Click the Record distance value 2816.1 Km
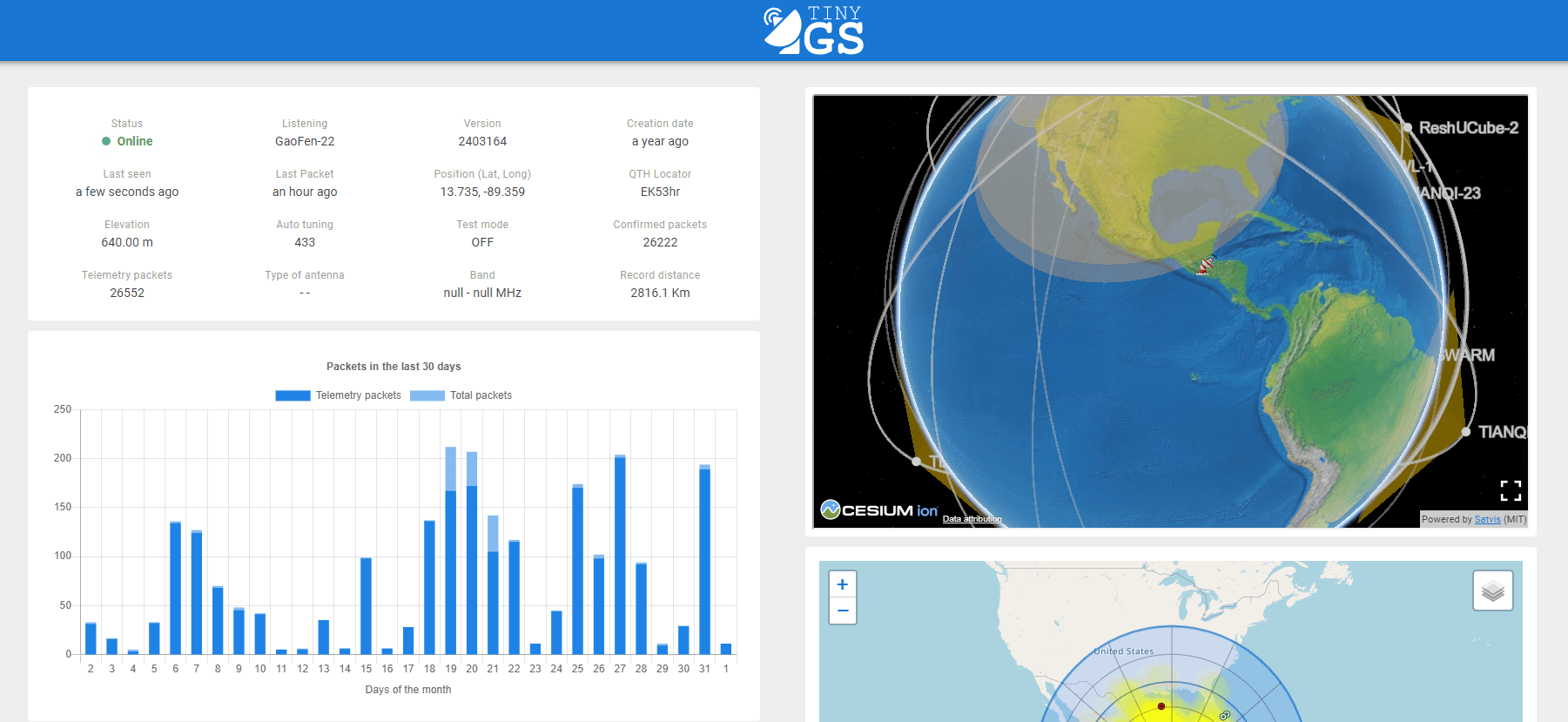Viewport: 1568px width, 722px height. click(x=660, y=293)
